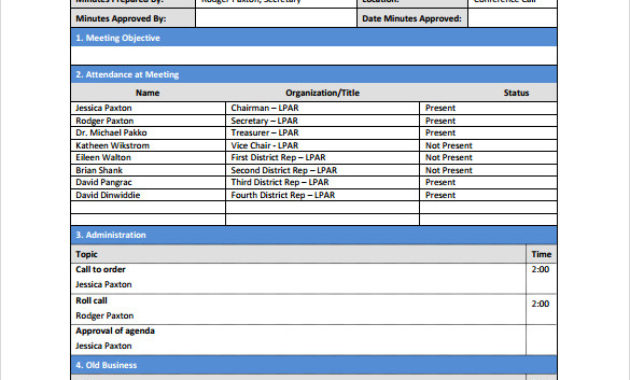
Task: Click the 'Roll call' topic
Action: click(x=91, y=301)
